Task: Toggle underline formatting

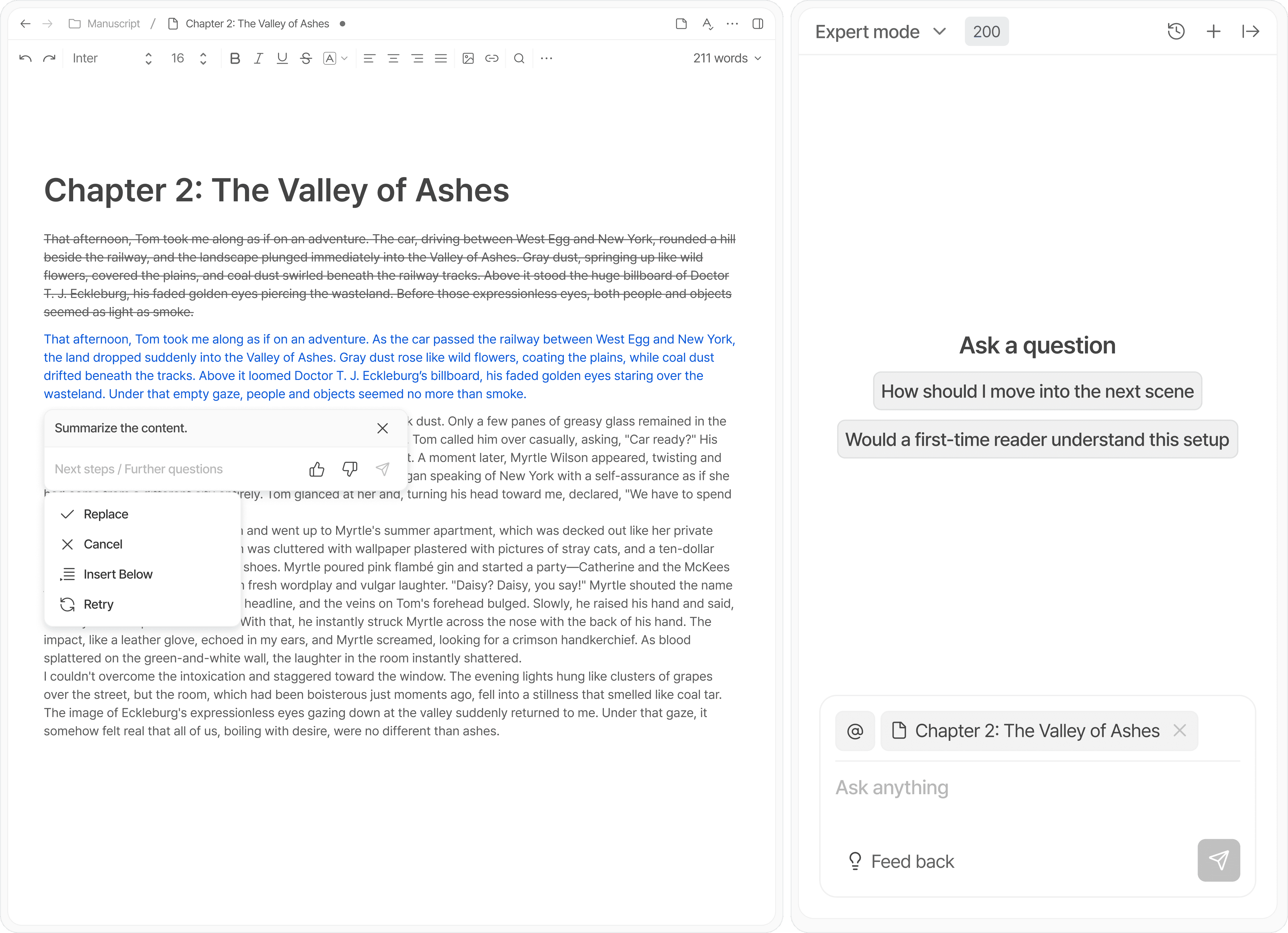Action: (282, 59)
